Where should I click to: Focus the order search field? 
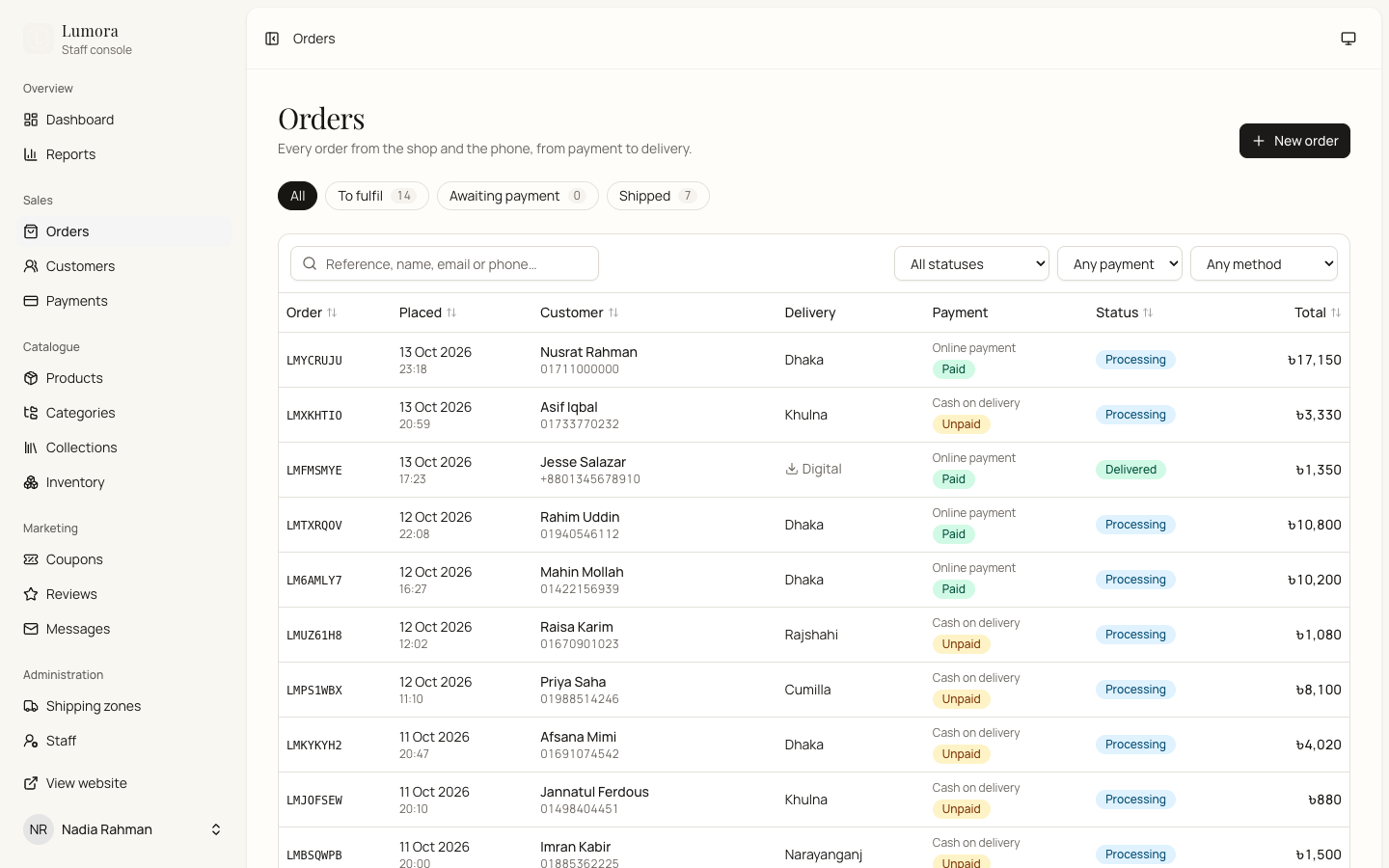(x=445, y=263)
